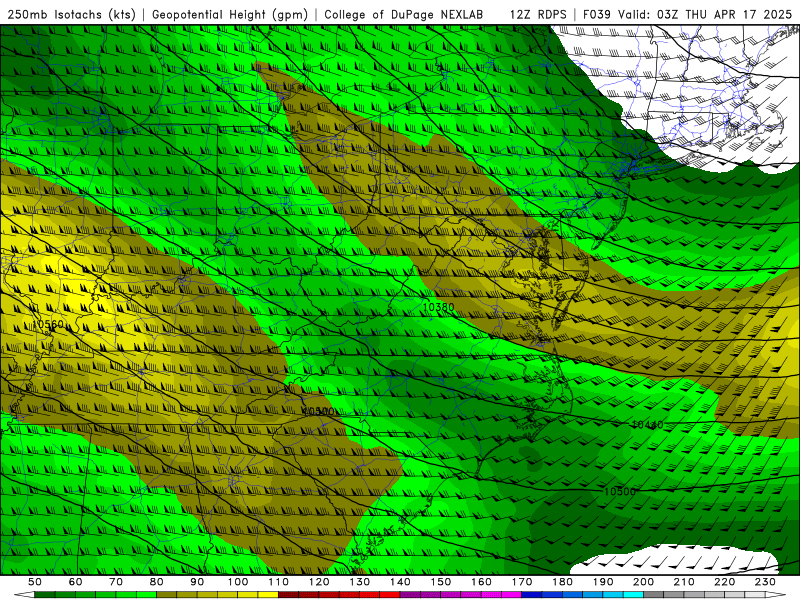Viewport: 800px width, 600px height.
Task: Click the 190 label on the color scale
Action: [x=603, y=582]
